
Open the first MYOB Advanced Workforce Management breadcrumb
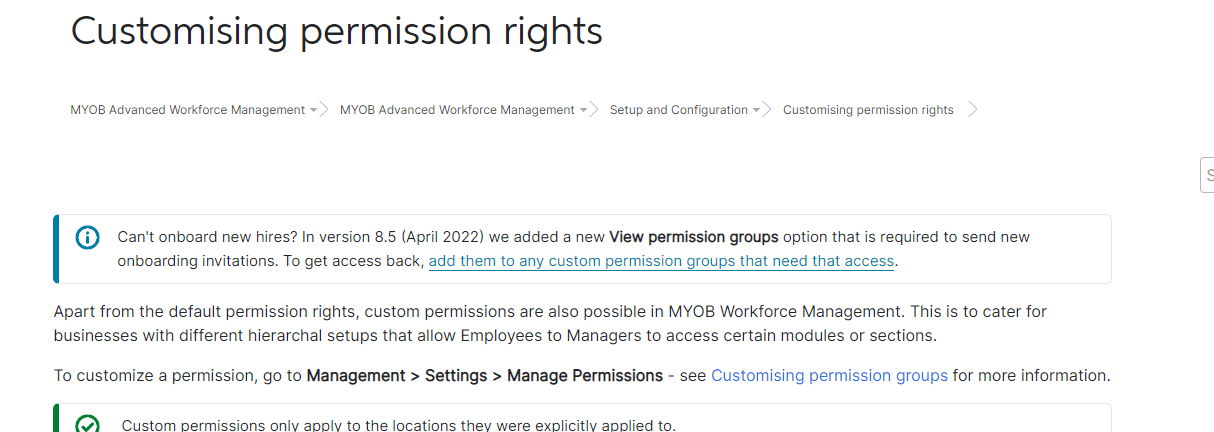click(187, 110)
